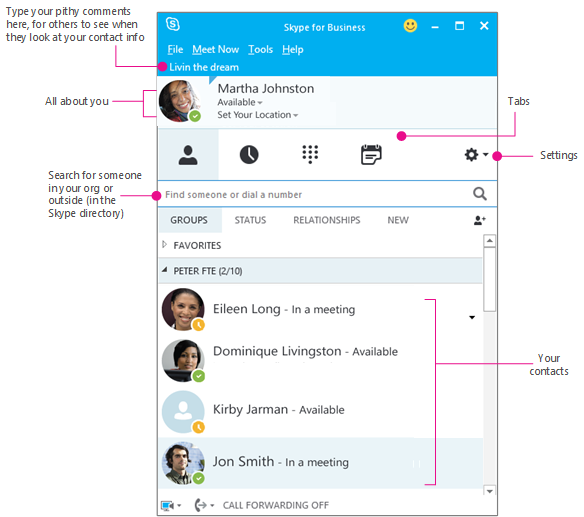Open the Contacts tab person icon
Image resolution: width=584 pixels, height=517 pixels.
point(188,155)
